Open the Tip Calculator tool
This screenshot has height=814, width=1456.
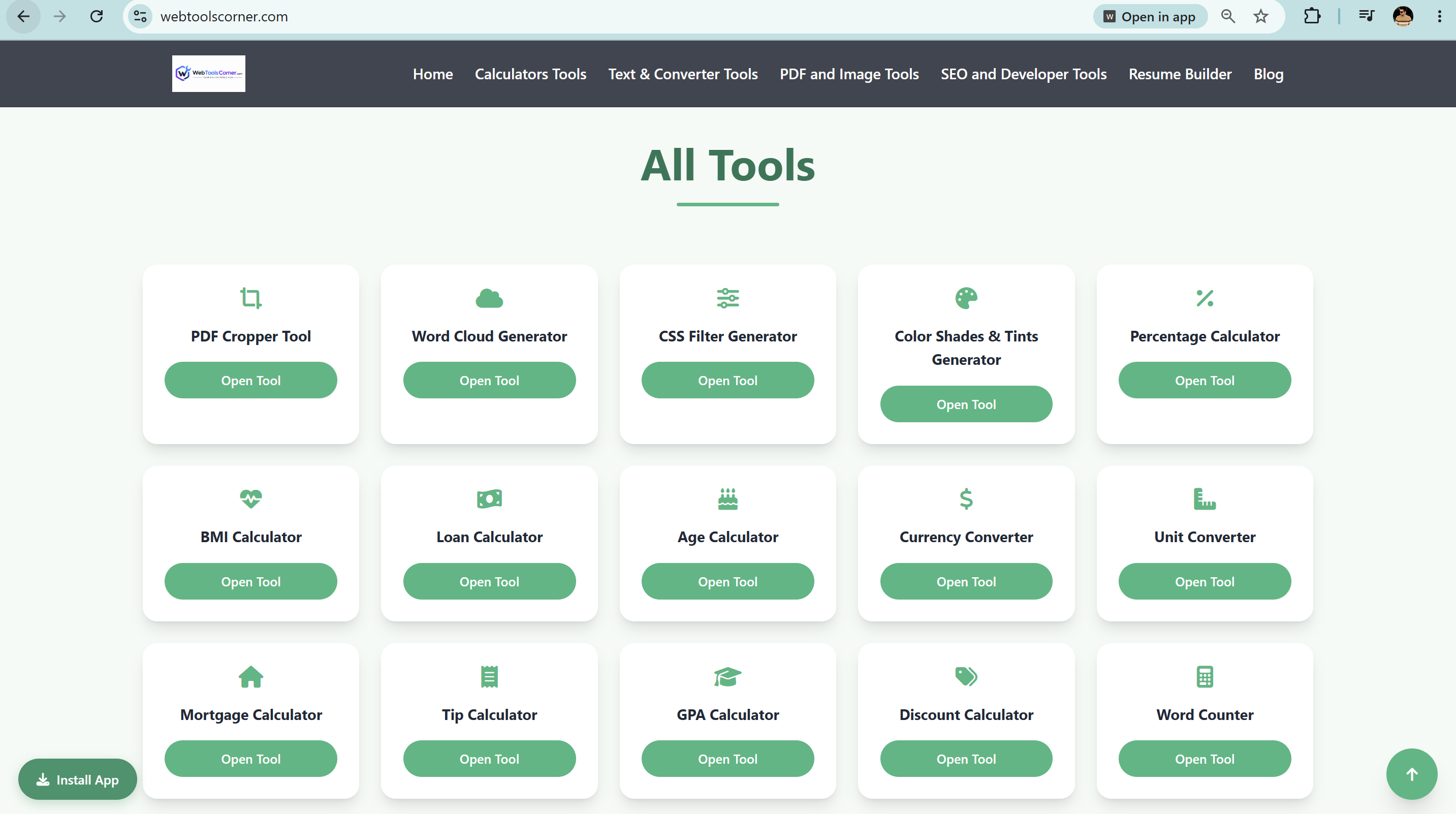coord(489,759)
